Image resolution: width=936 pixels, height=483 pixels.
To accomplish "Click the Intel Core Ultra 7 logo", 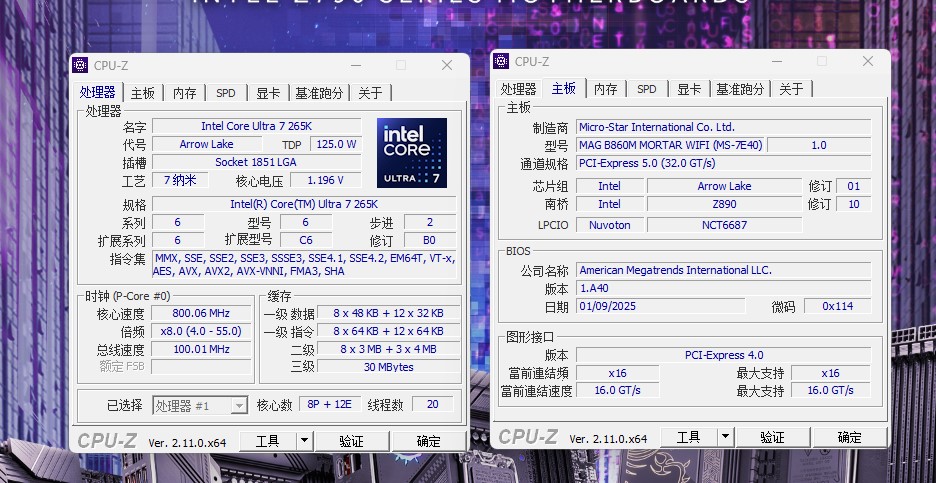I will click(412, 153).
